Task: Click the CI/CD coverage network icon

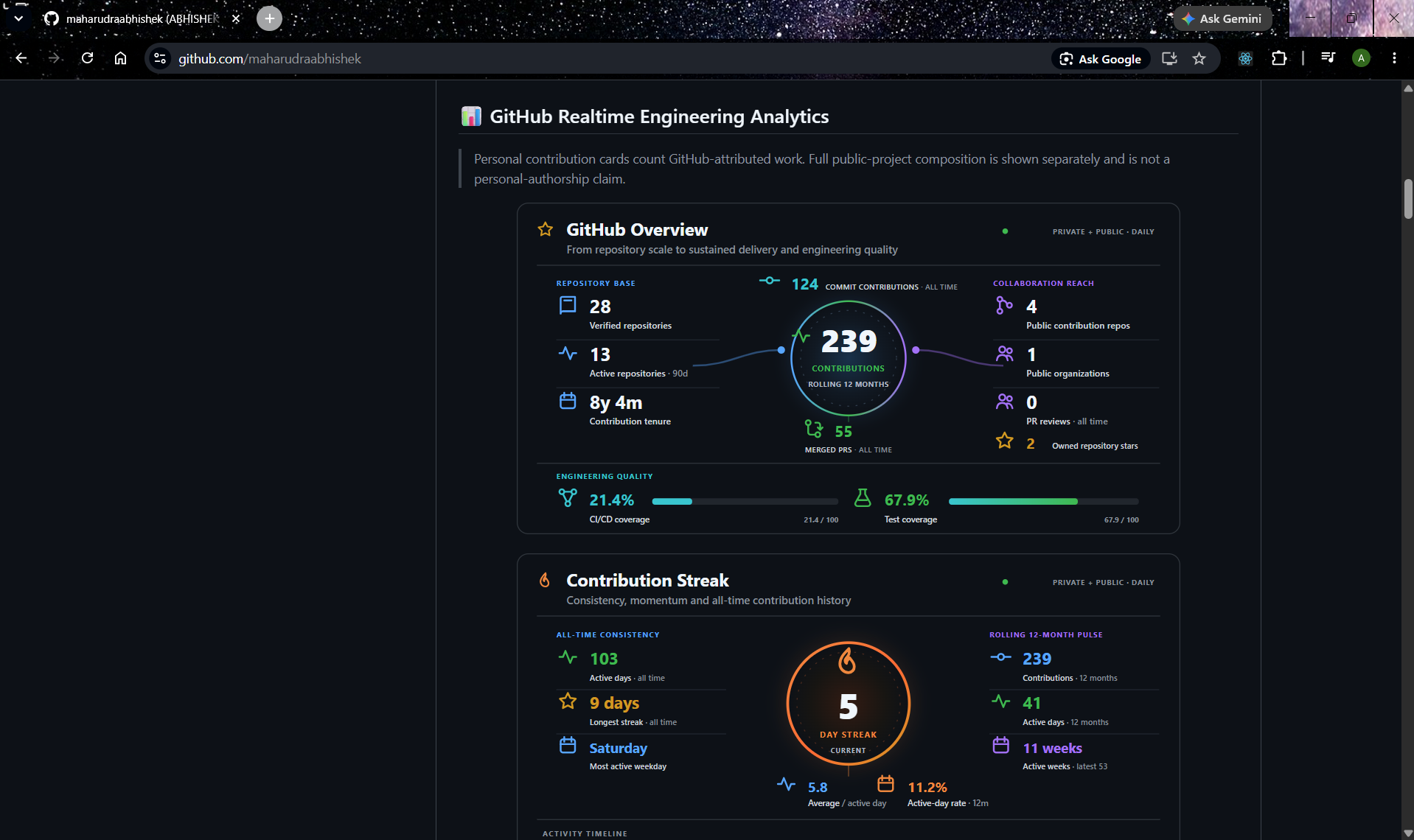Action: (568, 498)
